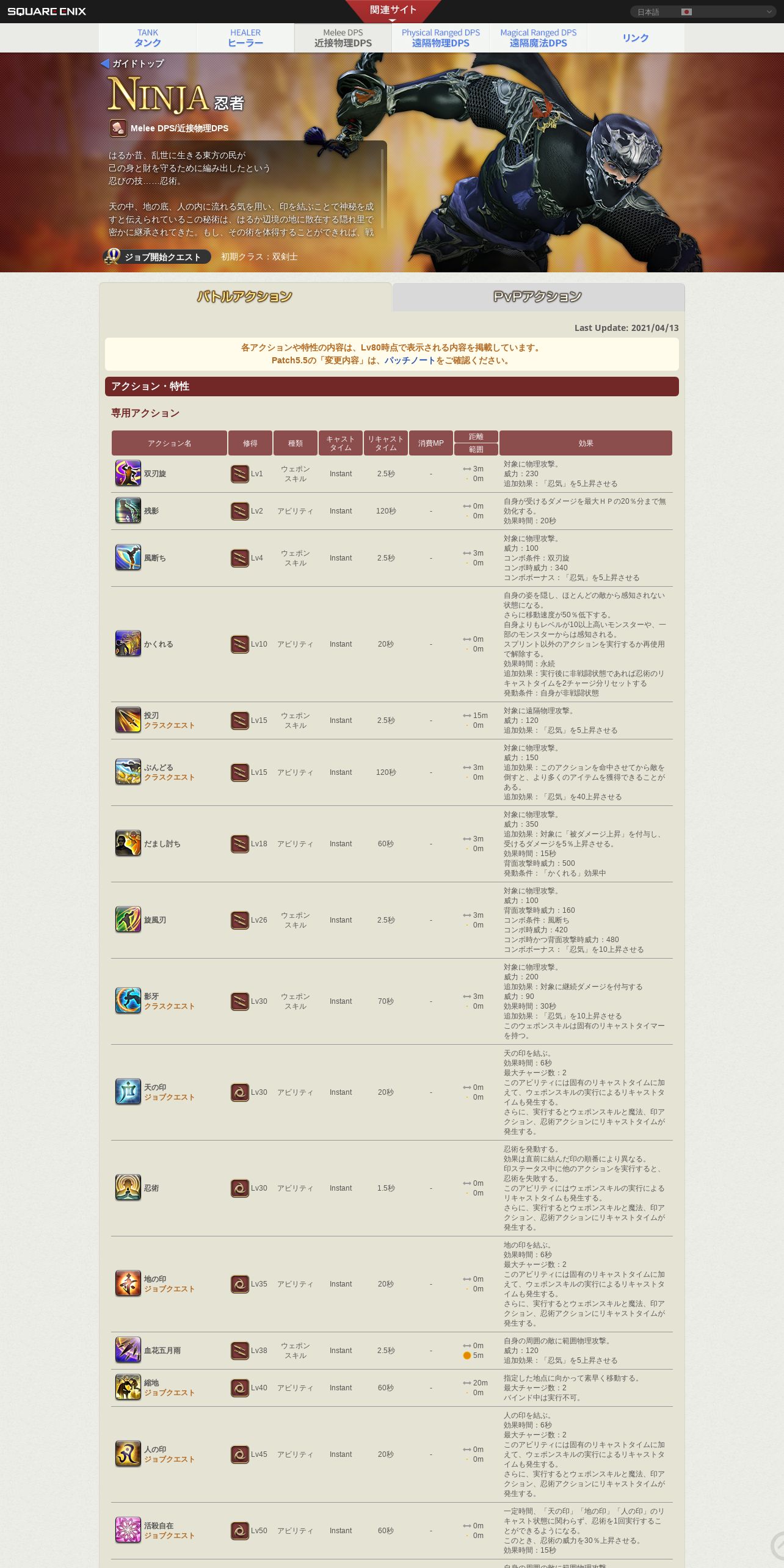Open the HEALER ヒーラー tab
This screenshot has height=1568, width=784.
click(x=245, y=38)
